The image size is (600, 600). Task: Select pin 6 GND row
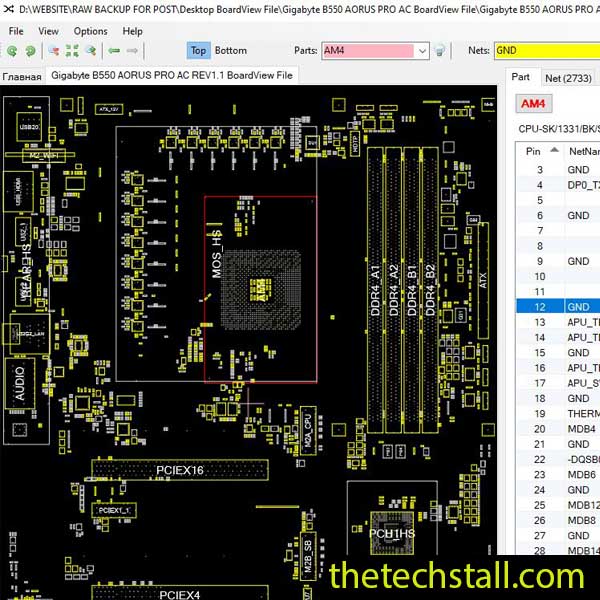(558, 215)
